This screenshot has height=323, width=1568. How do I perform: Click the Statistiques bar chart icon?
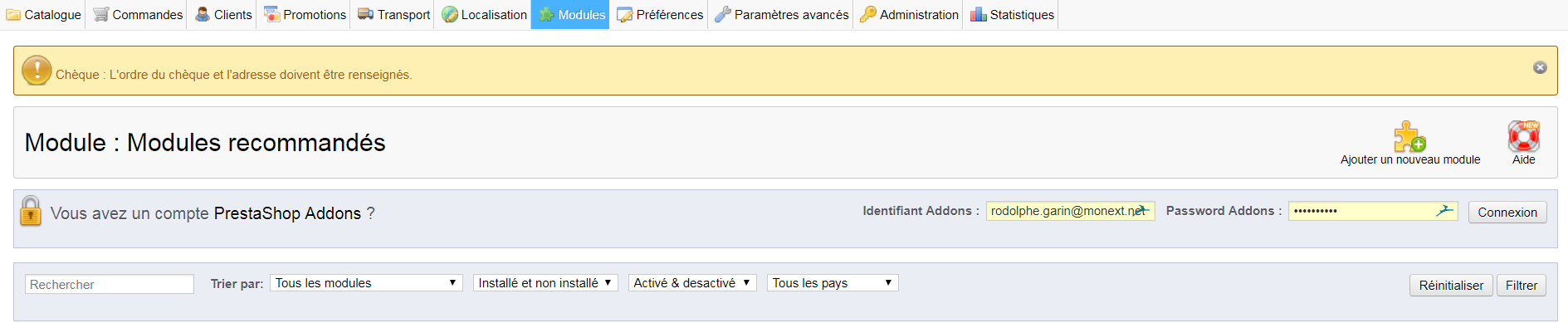pos(979,15)
